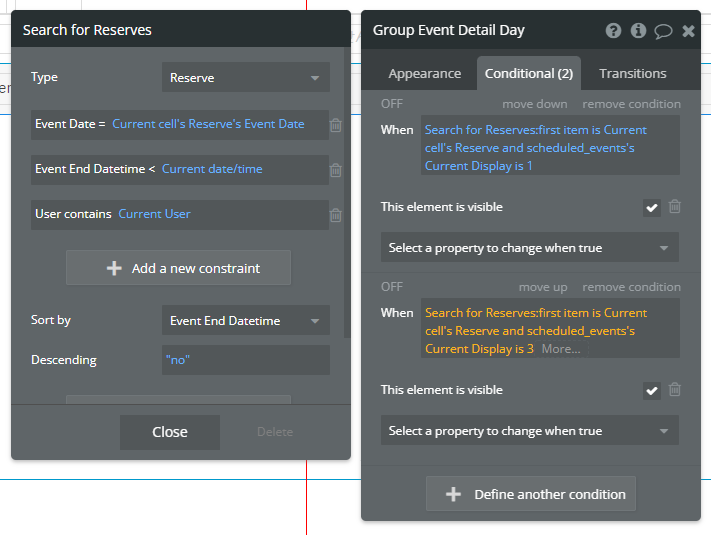Open the Transitions tab
Viewport: 711px width, 535px height.
point(632,74)
